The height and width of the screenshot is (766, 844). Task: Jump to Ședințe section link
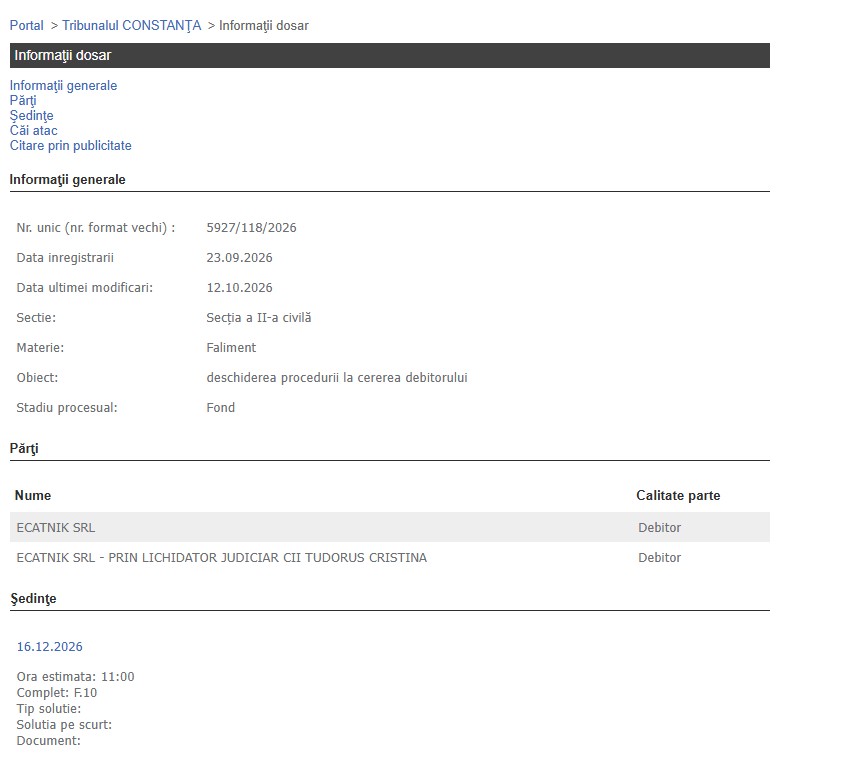[31, 116]
